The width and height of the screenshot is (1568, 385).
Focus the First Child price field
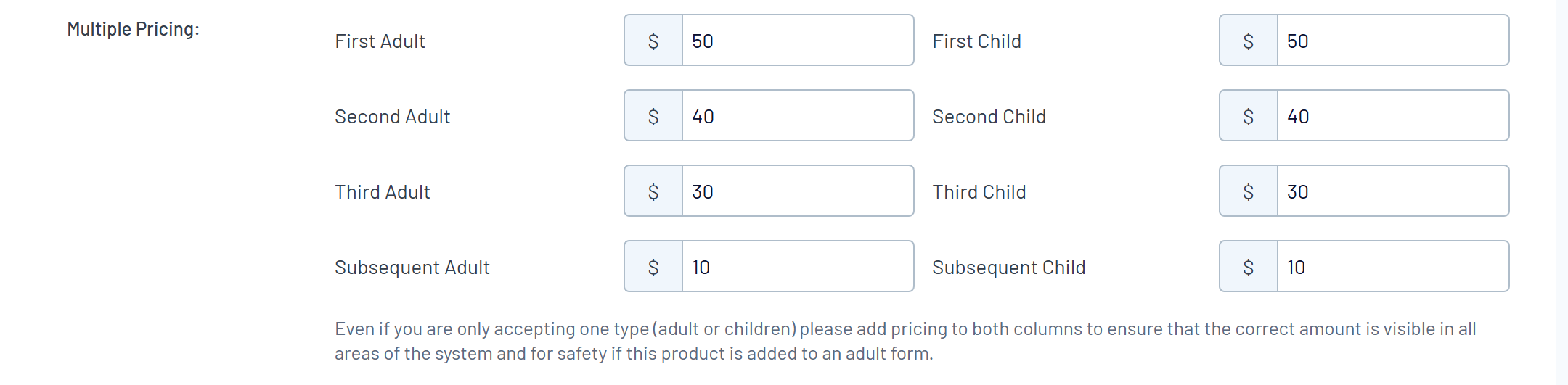pyautogui.click(x=1392, y=41)
